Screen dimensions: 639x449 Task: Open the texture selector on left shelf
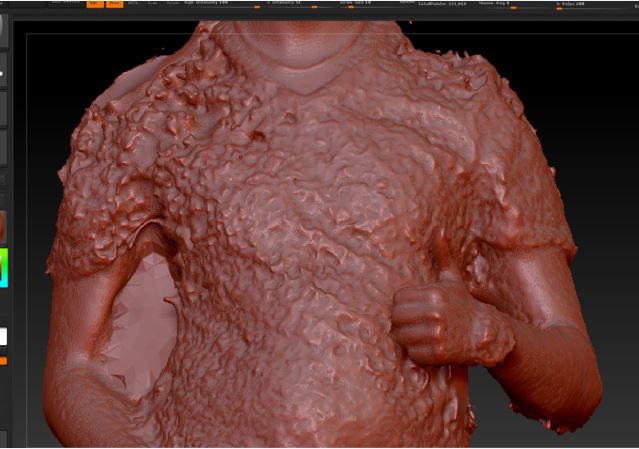[3, 147]
